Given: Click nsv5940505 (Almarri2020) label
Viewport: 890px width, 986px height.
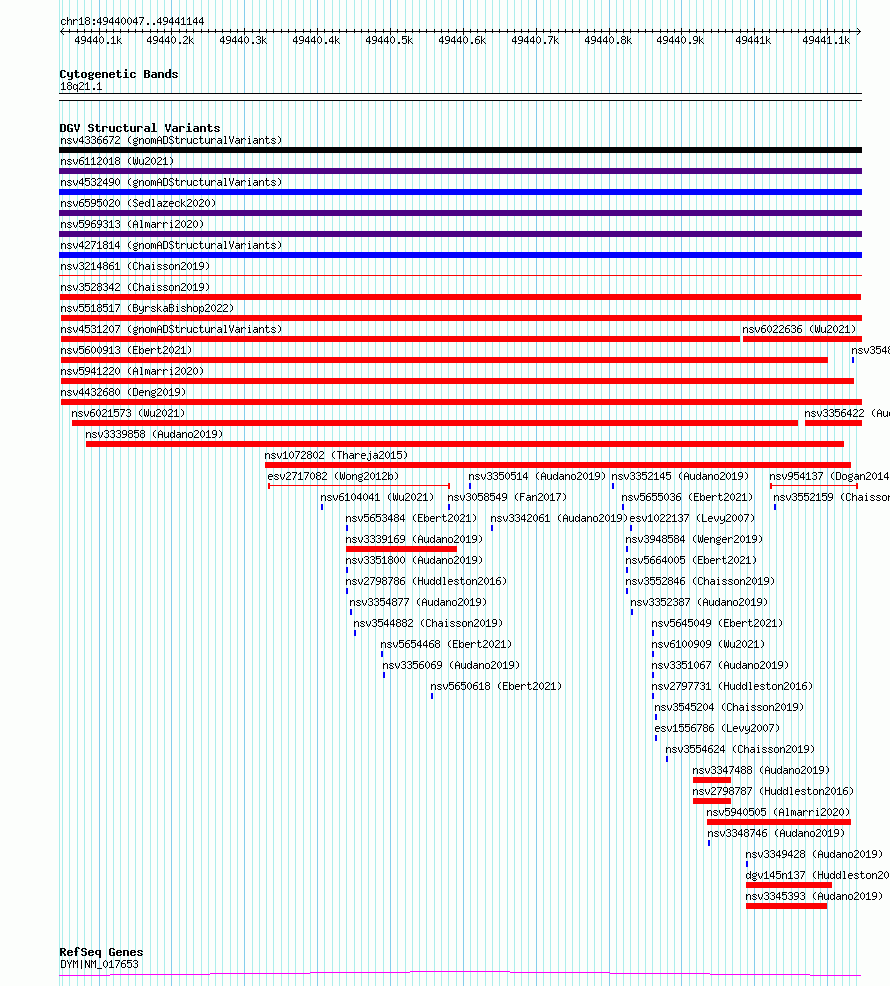Looking at the screenshot, I should [x=778, y=812].
